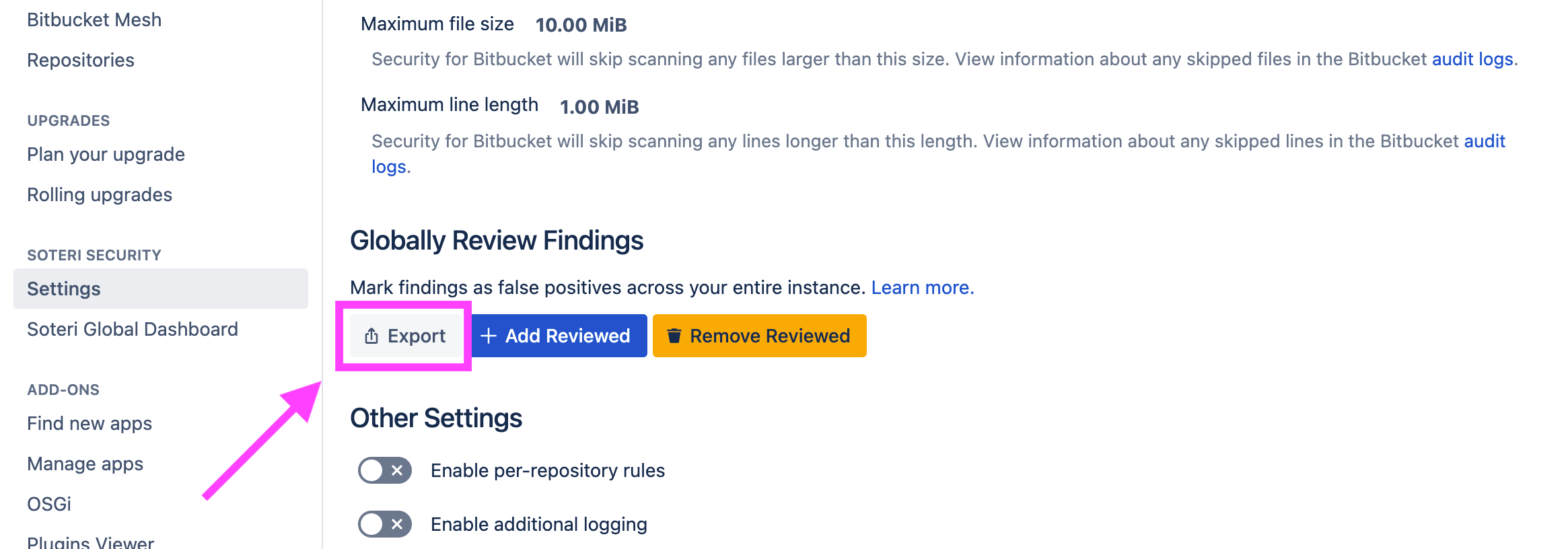Select Plan your upgrade
Viewport: 1568px width, 549px height.
[x=106, y=154]
